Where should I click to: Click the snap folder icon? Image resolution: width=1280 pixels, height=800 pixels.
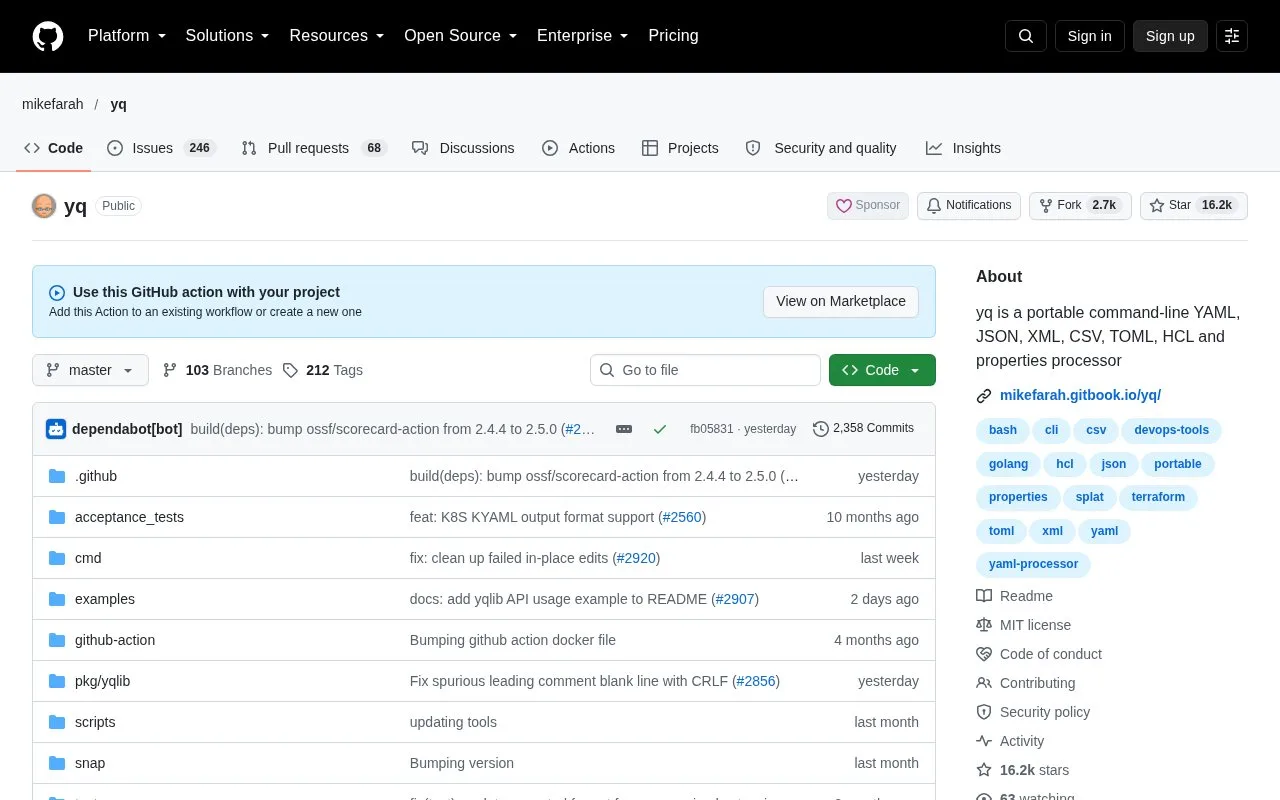57,763
